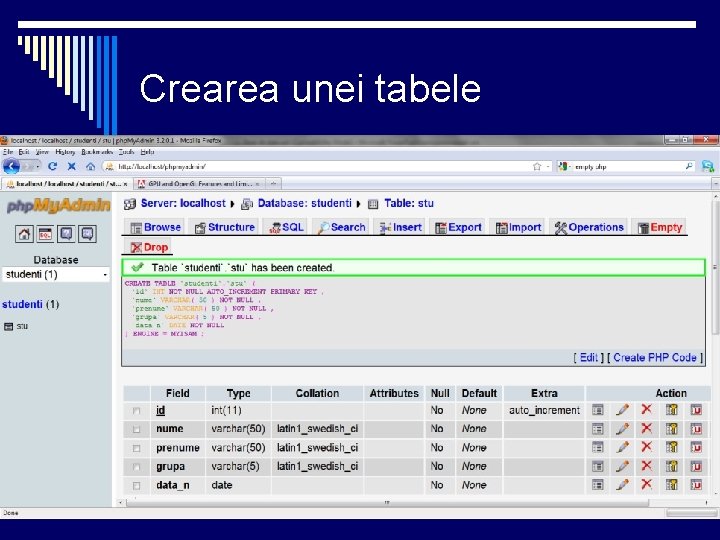Go to Firefox home page icon

click(90, 166)
